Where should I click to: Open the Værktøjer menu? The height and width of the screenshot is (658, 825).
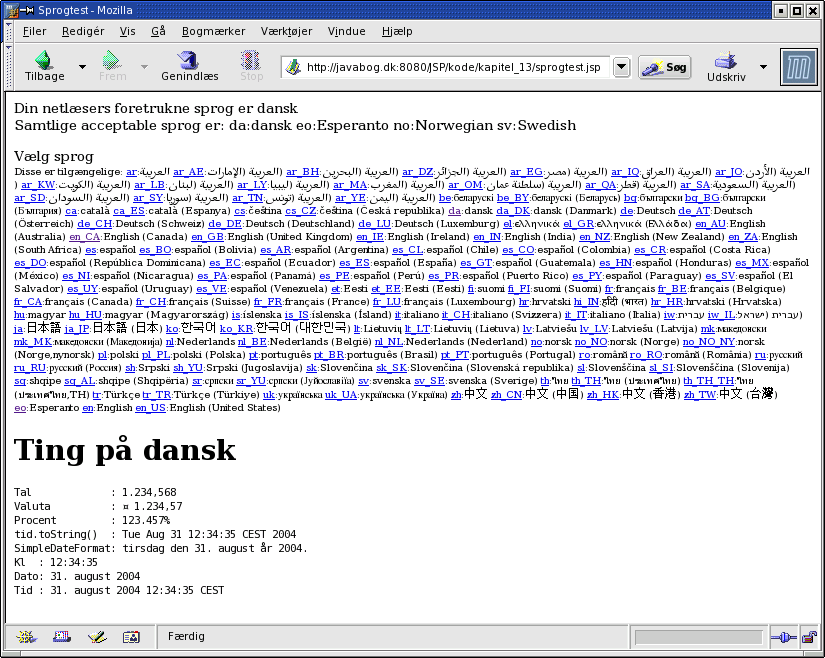pos(287,31)
